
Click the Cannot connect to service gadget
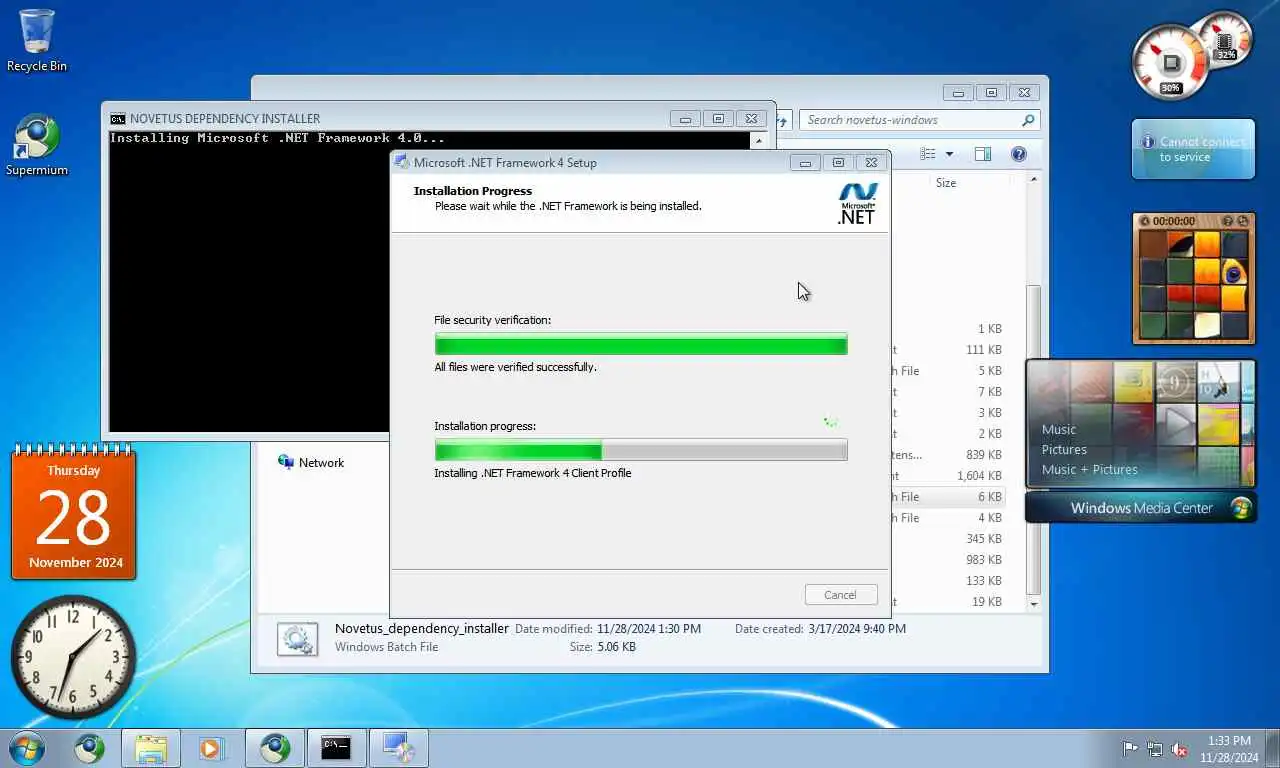[1193, 150]
